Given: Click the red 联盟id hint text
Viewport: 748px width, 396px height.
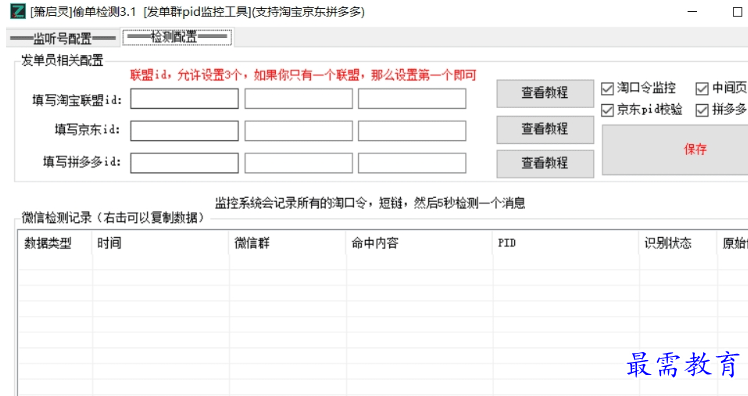Looking at the screenshot, I should tap(303, 75).
